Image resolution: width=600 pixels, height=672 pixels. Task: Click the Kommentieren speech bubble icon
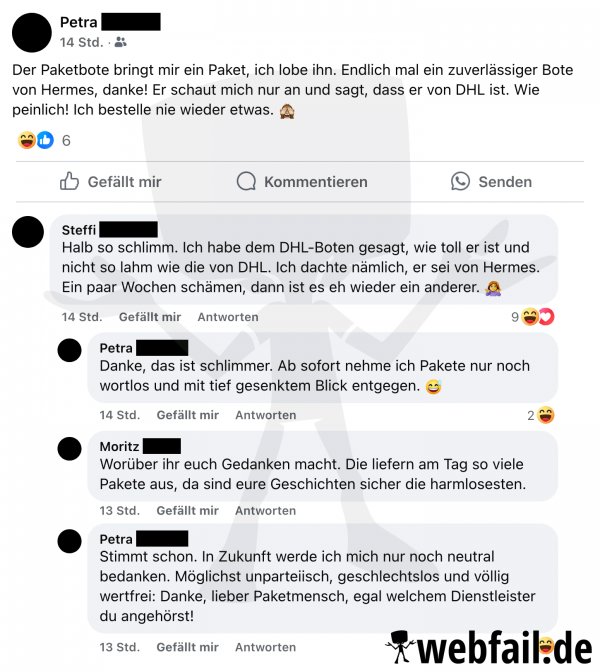[x=246, y=181]
